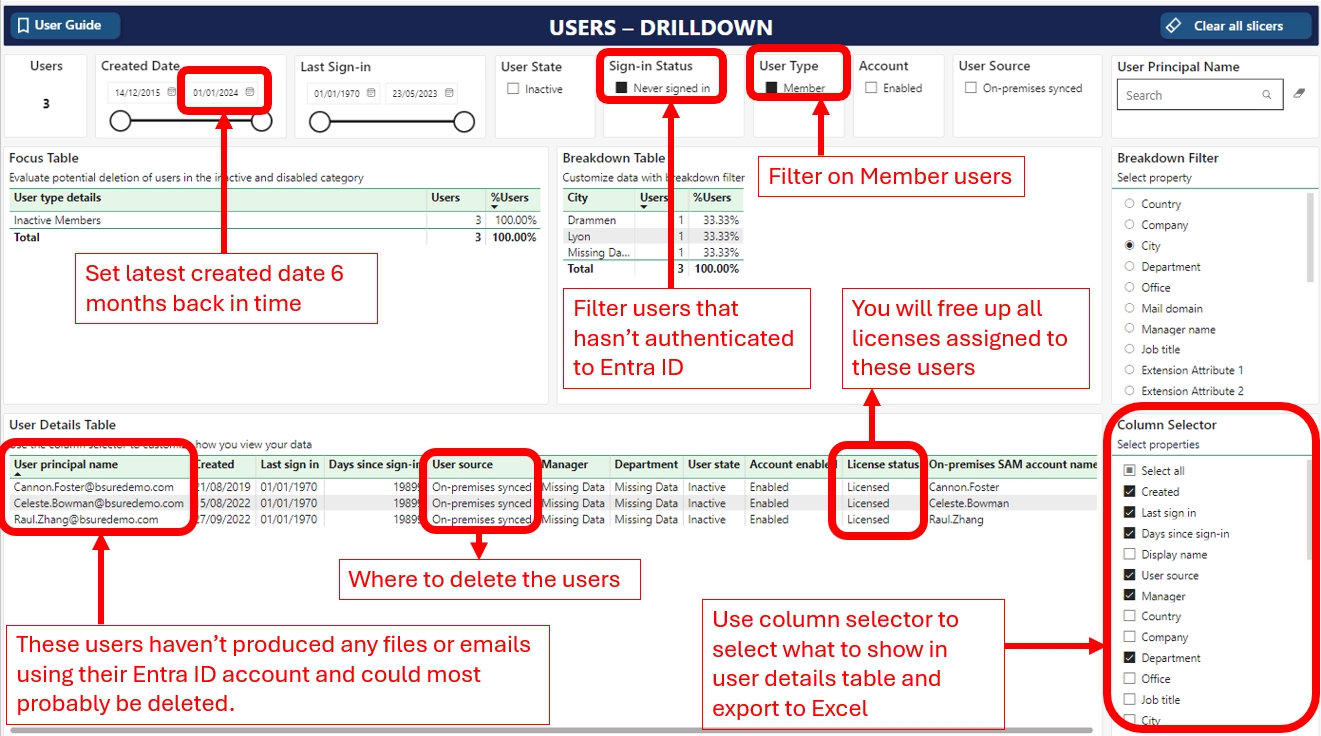This screenshot has height=736, width=1321.
Task: Click the magnifier icon in the search box
Action: [x=1267, y=95]
